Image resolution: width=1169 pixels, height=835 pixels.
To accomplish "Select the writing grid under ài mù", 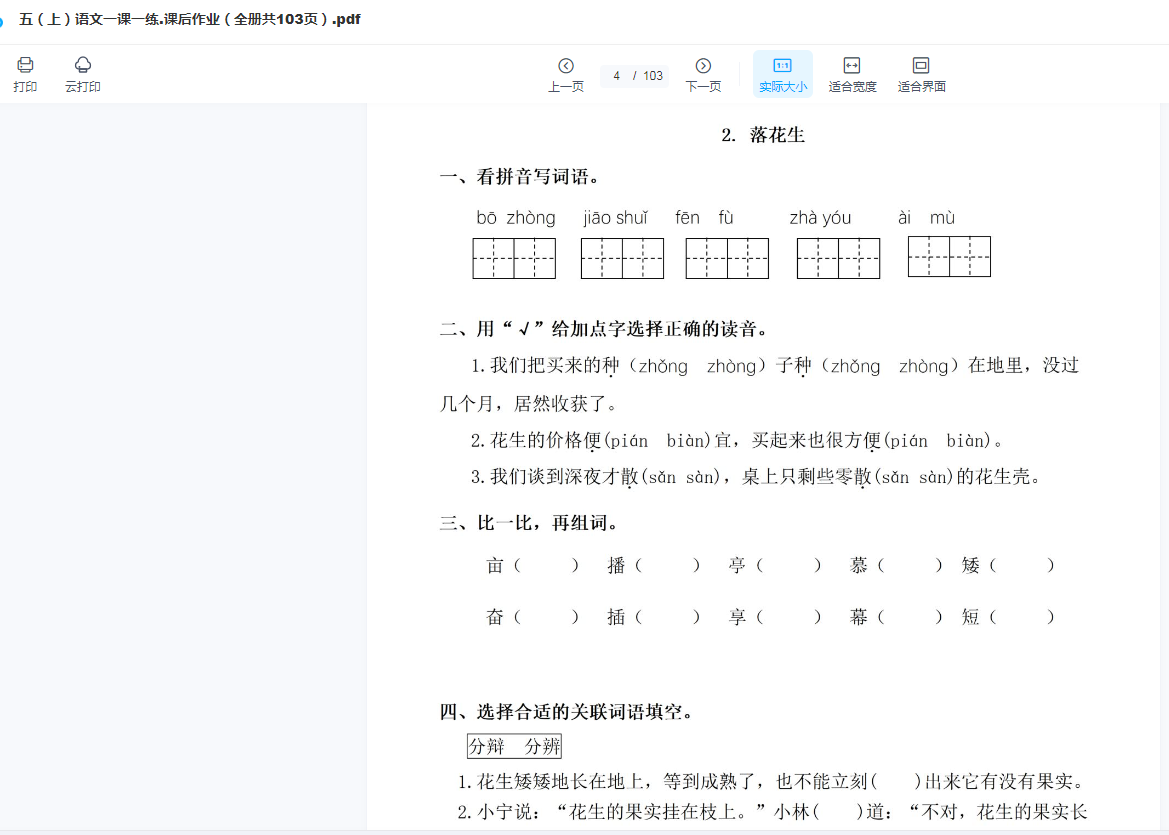I will pyautogui.click(x=949, y=256).
